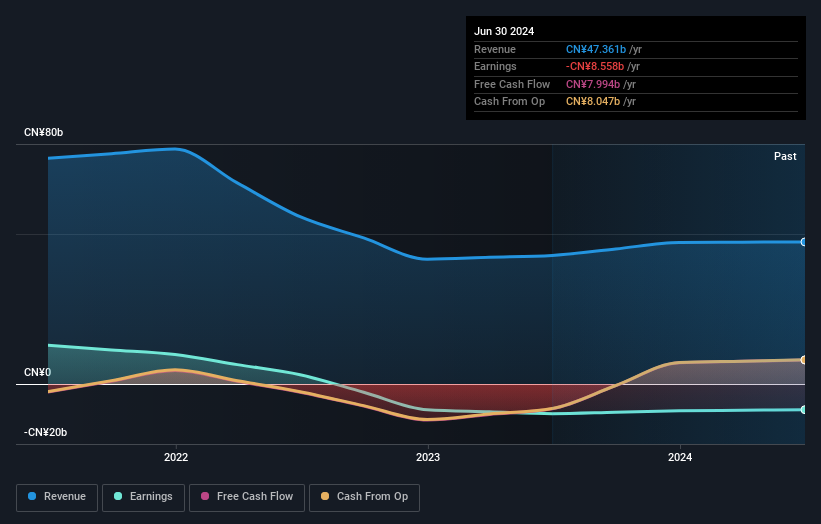Click the -CN¥20b y-axis label
Viewport: 821px width, 524px height.
click(x=45, y=432)
